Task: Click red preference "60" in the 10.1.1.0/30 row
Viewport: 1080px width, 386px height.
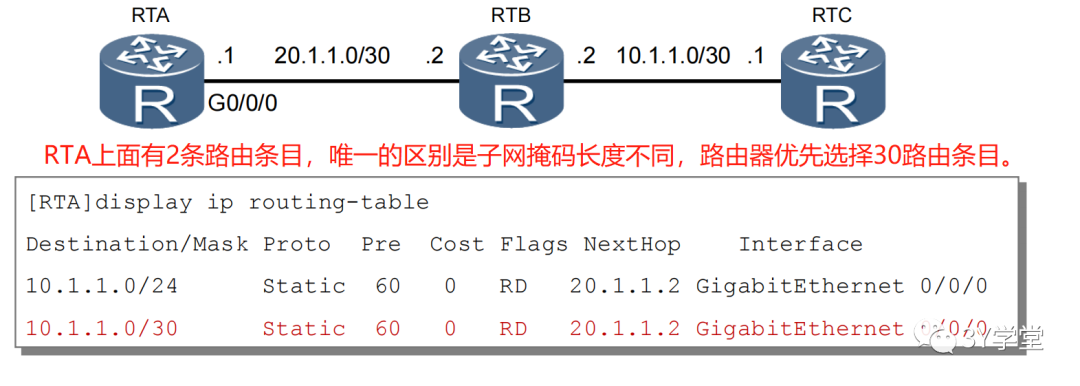Action: [x=388, y=329]
